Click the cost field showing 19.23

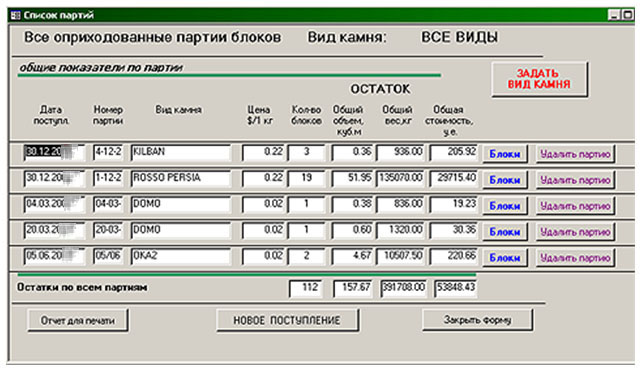tap(453, 204)
